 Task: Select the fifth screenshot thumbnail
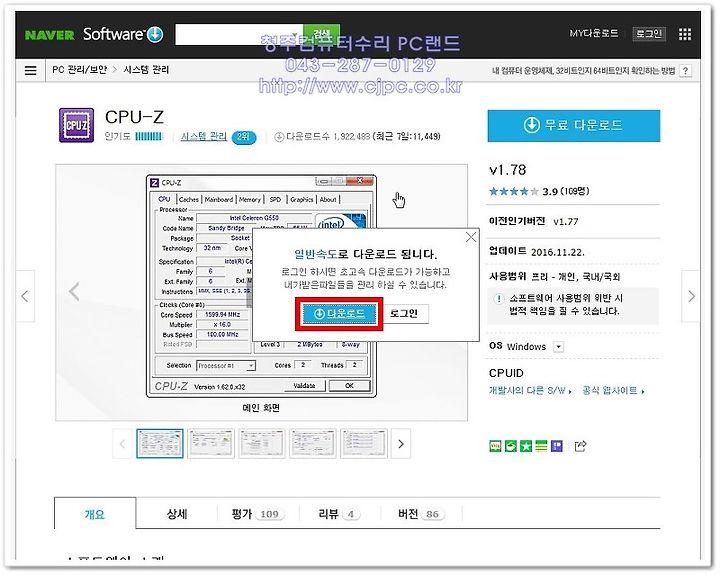(x=364, y=444)
